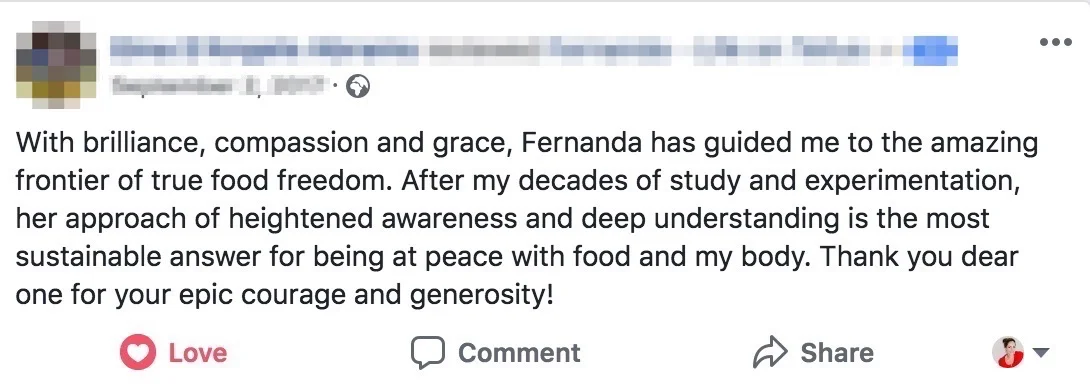The height and width of the screenshot is (392, 1090).
Task: Toggle the Love reaction label
Action: click(x=197, y=353)
